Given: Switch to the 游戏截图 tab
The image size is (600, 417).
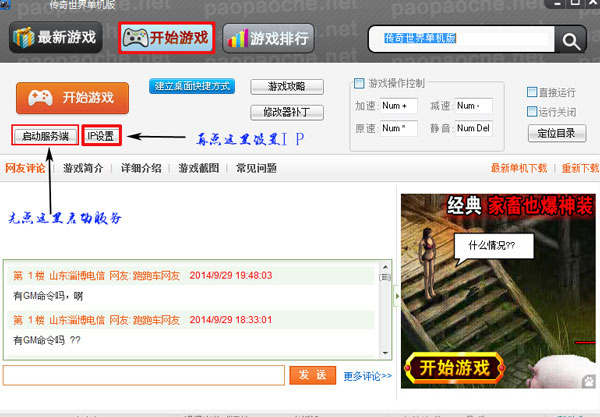Looking at the screenshot, I should (x=199, y=168).
